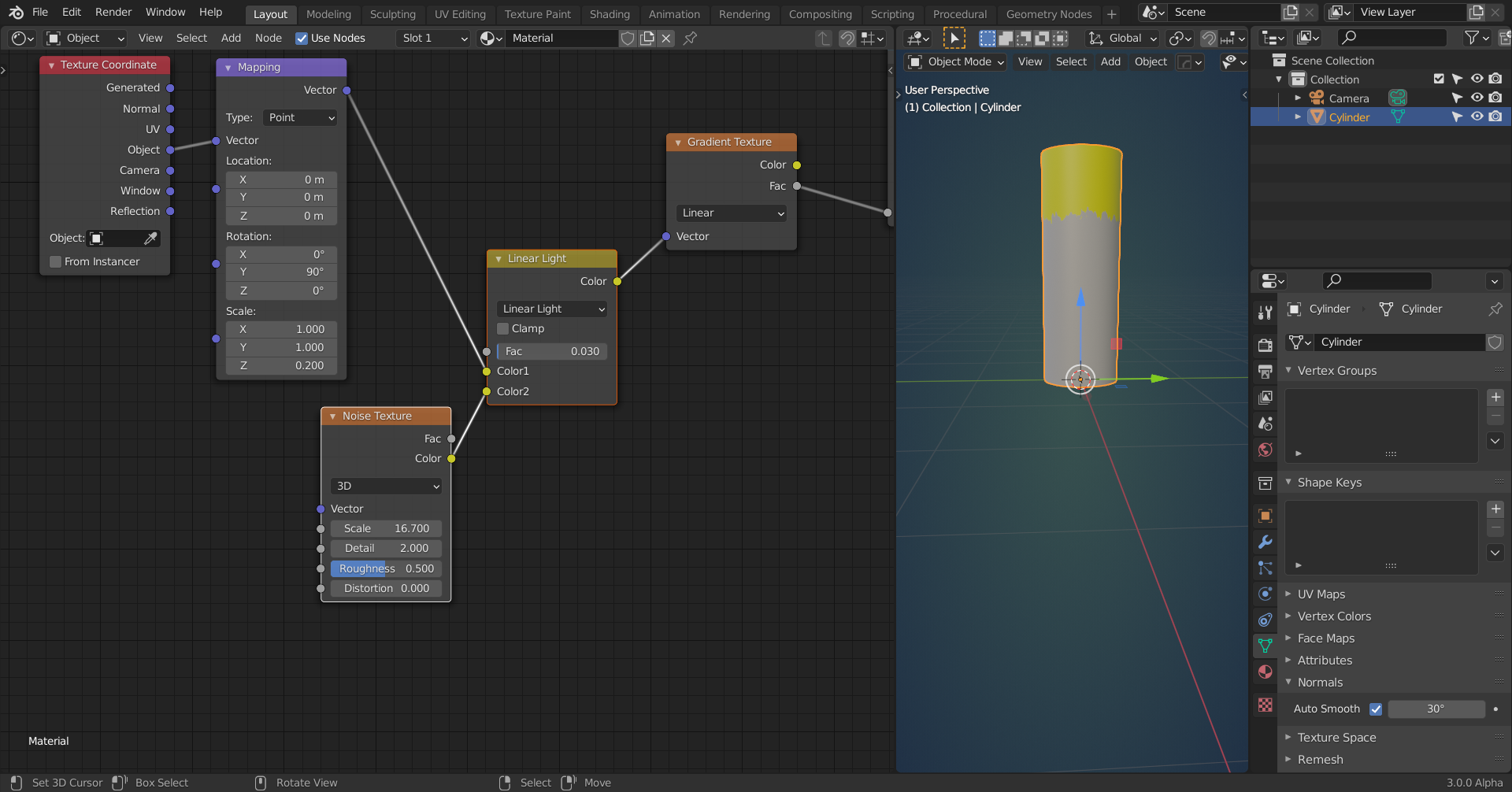Expand the Texture Space panel
Screen dimensions: 1512x792
coord(1336,738)
